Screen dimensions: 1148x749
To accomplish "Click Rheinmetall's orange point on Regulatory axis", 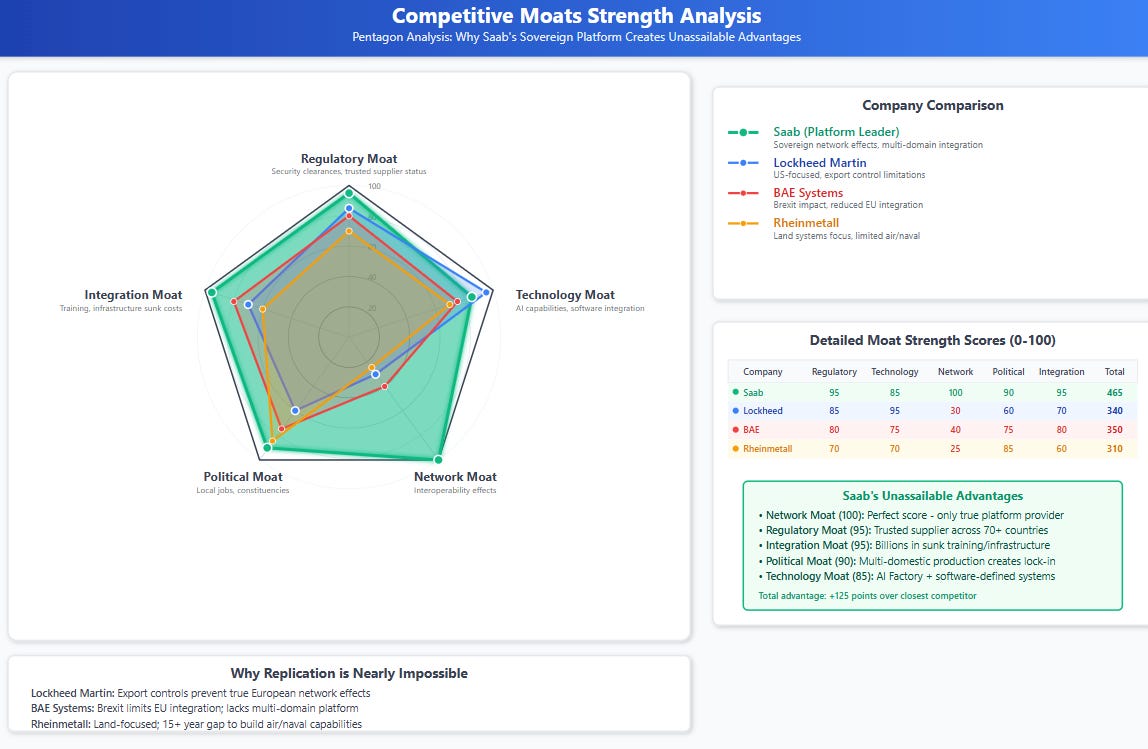I will click(x=349, y=231).
